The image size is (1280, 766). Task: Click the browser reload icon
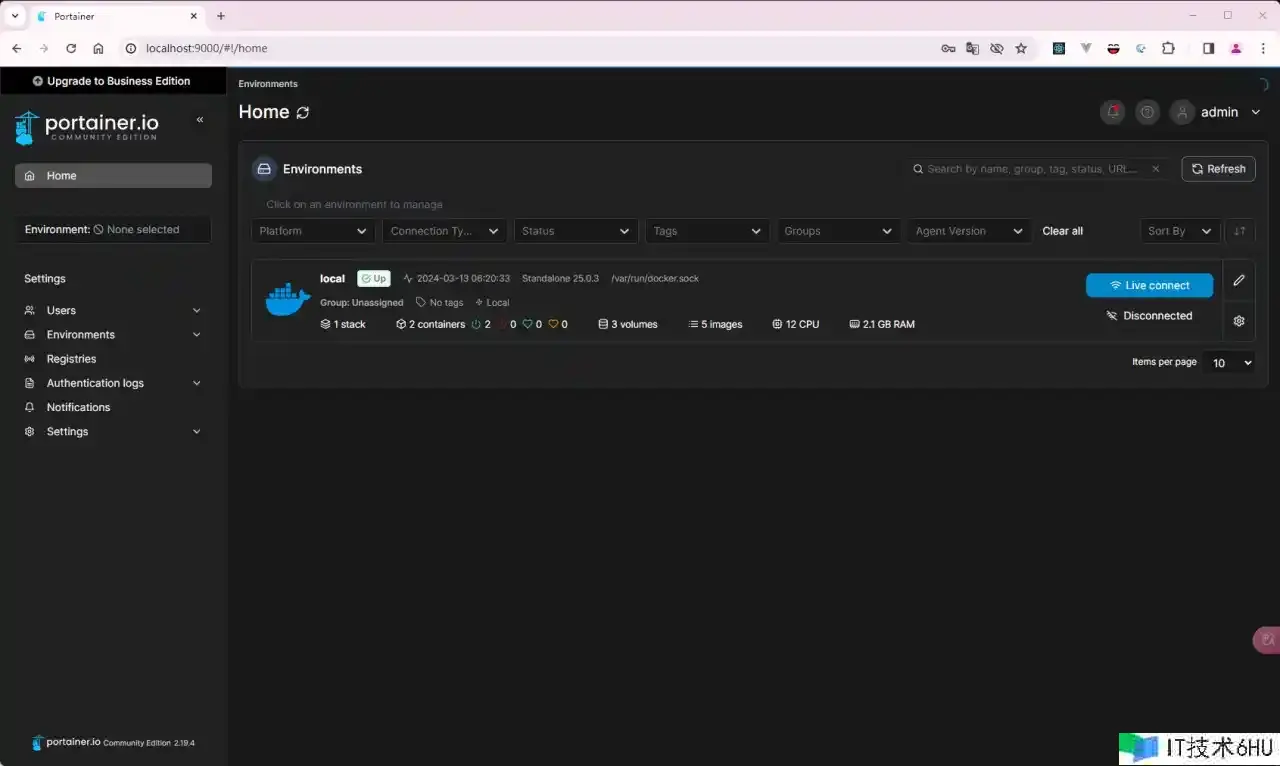coord(71,48)
